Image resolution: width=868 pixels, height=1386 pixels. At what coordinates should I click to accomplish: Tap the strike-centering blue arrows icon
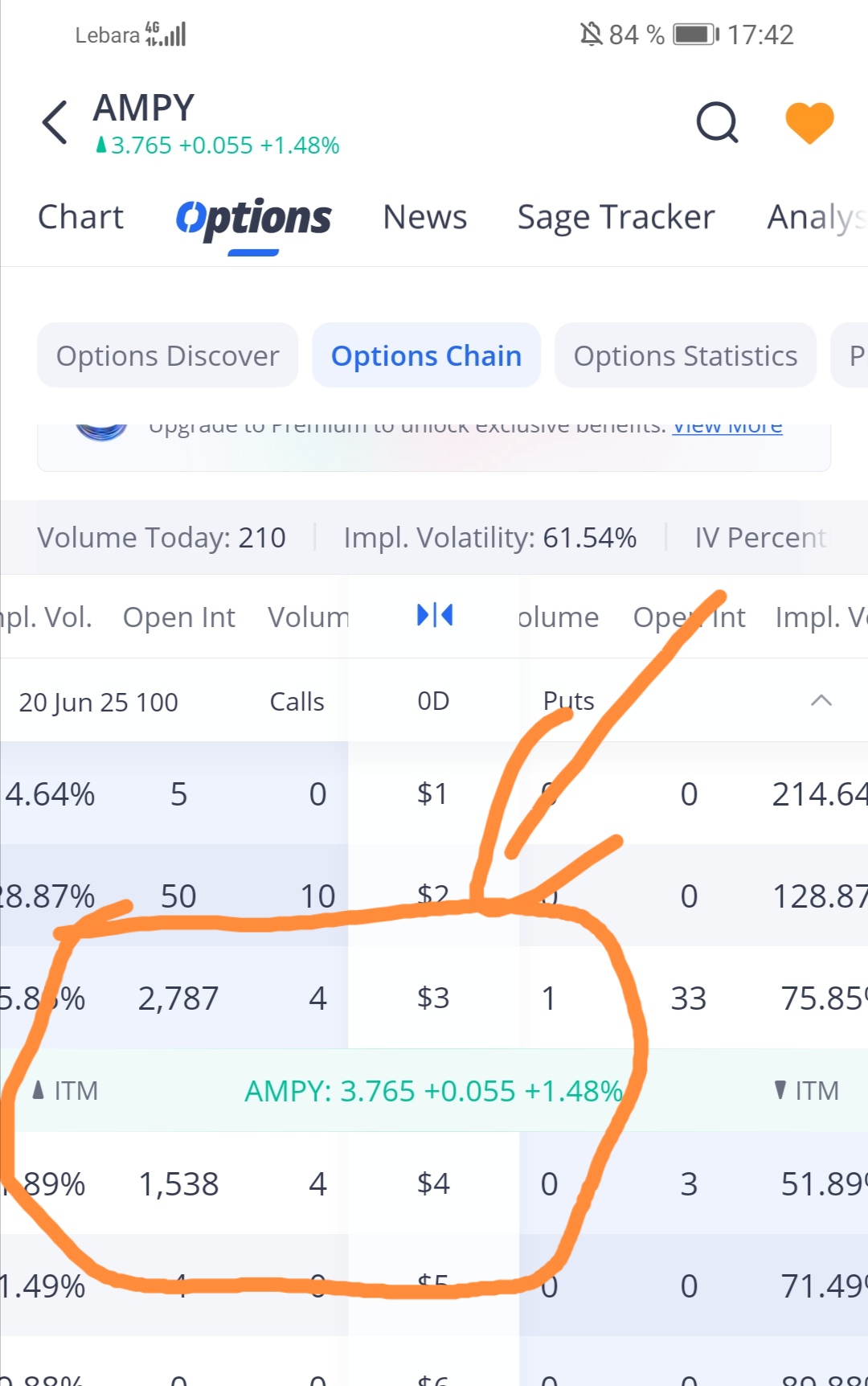pos(434,616)
